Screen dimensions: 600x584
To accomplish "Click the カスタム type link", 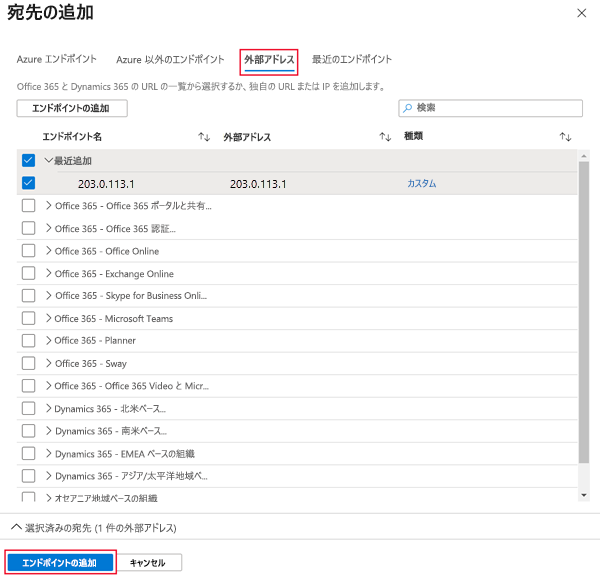I will [x=421, y=183].
